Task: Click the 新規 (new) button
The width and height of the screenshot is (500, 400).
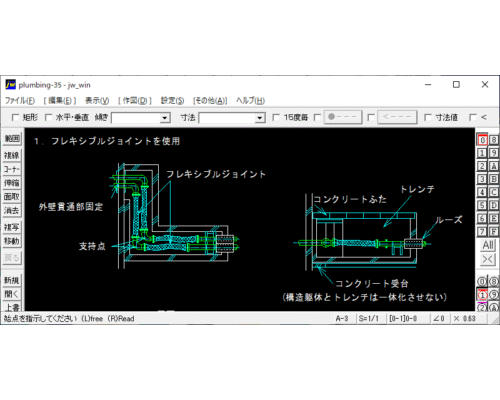Action: pos(12,280)
